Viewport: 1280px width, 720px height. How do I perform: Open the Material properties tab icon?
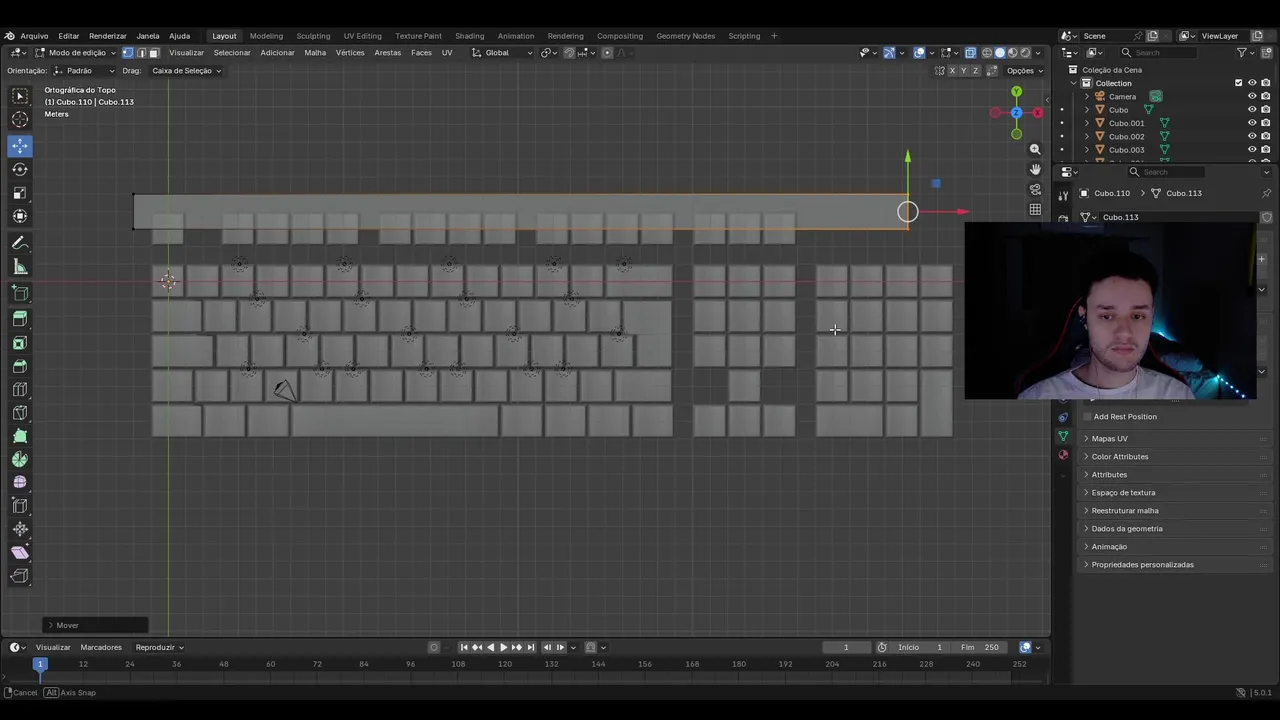point(1063,455)
